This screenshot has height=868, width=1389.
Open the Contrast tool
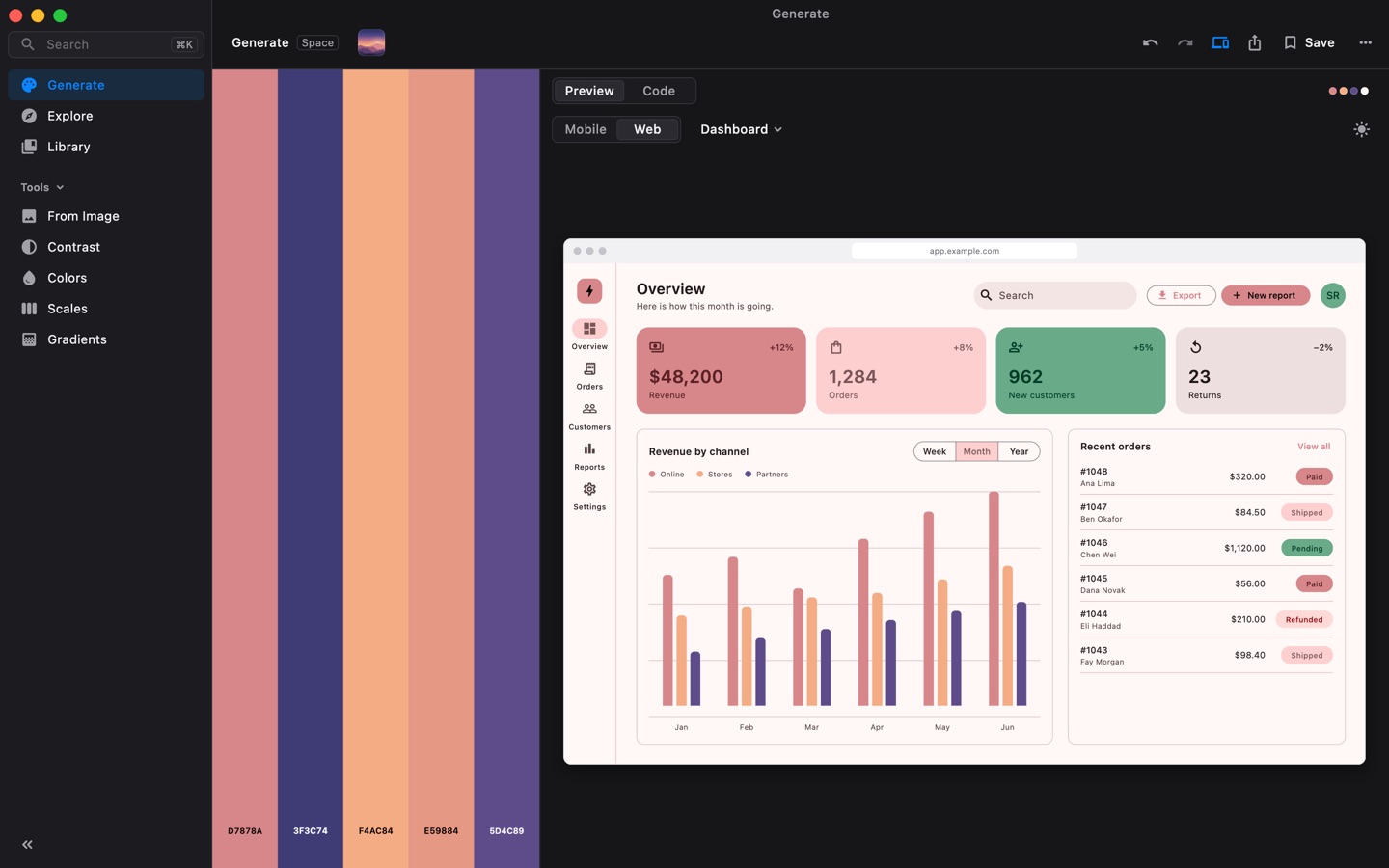point(106,247)
